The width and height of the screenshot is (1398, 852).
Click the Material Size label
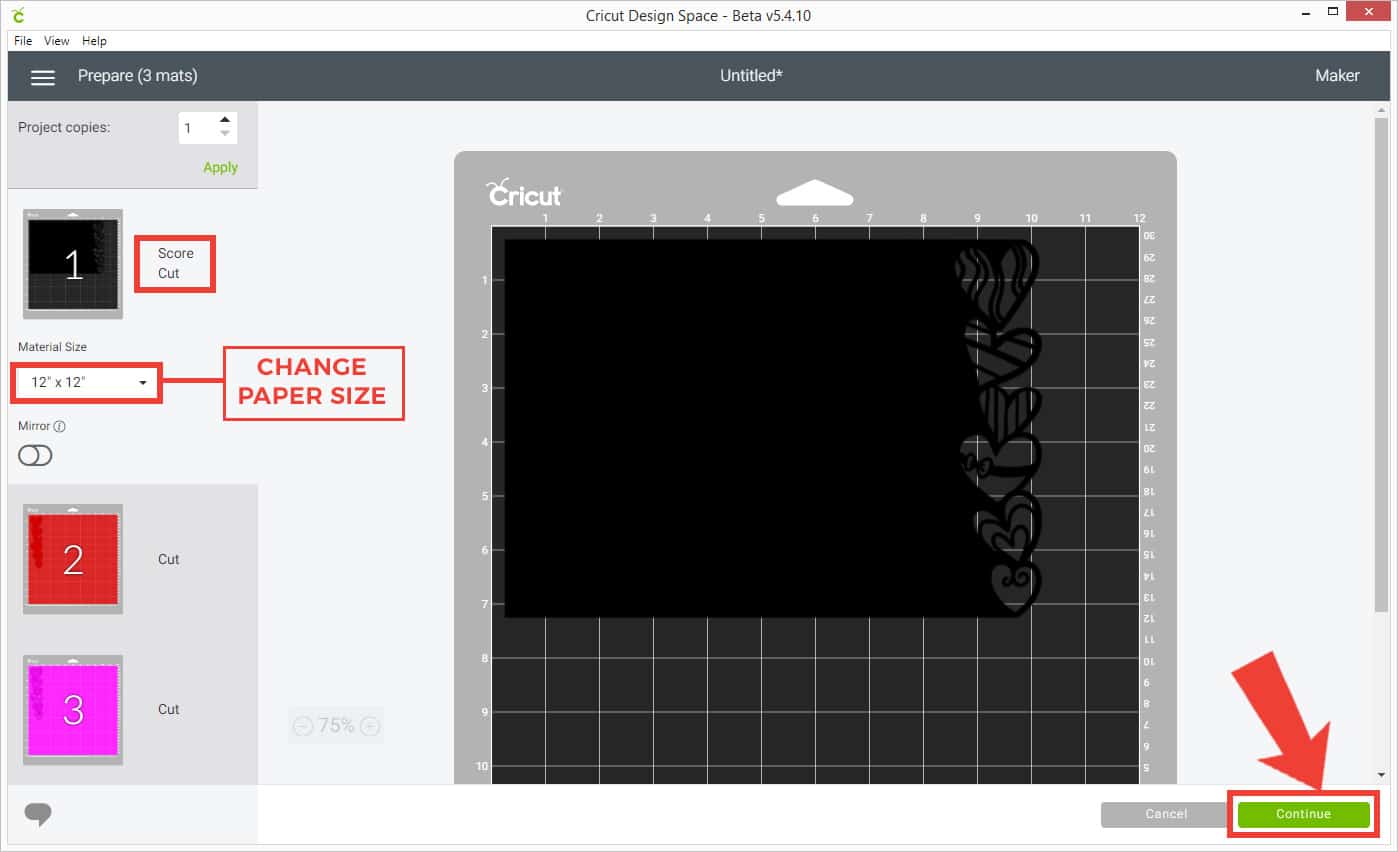coord(52,347)
